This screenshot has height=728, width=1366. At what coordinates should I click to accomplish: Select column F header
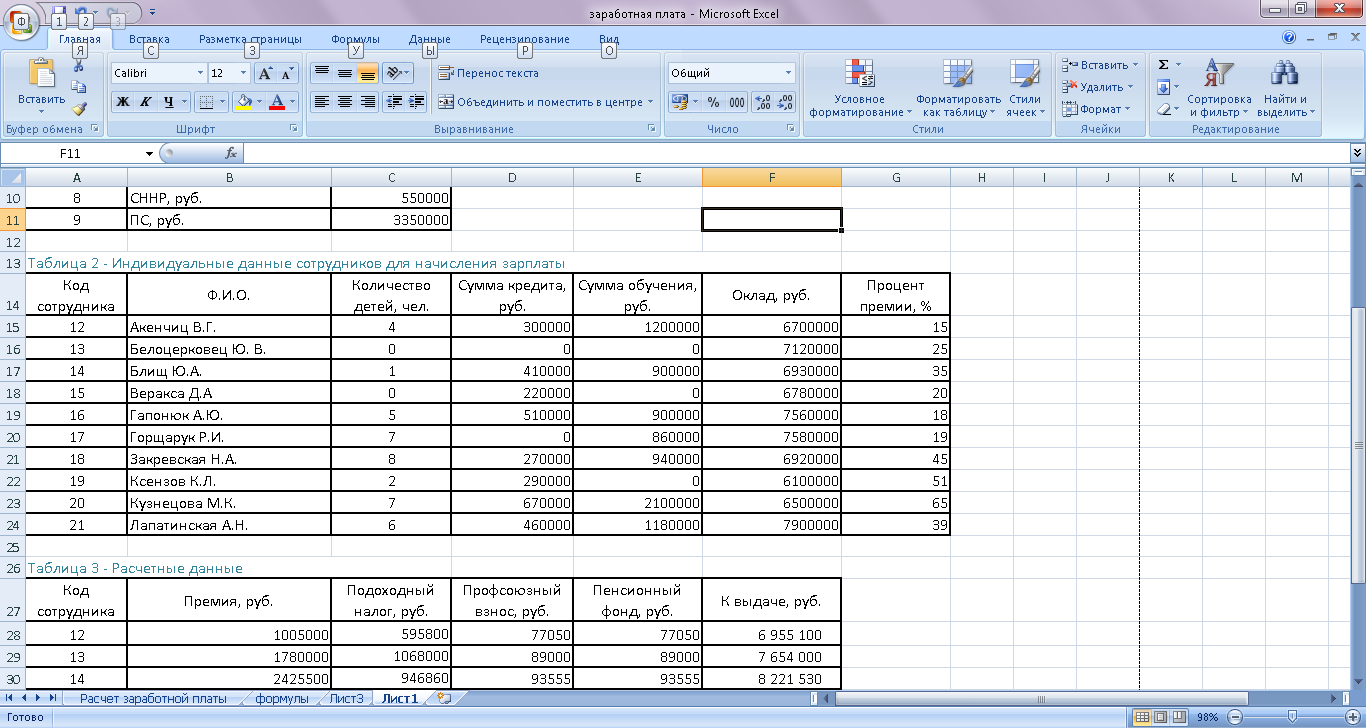772,178
